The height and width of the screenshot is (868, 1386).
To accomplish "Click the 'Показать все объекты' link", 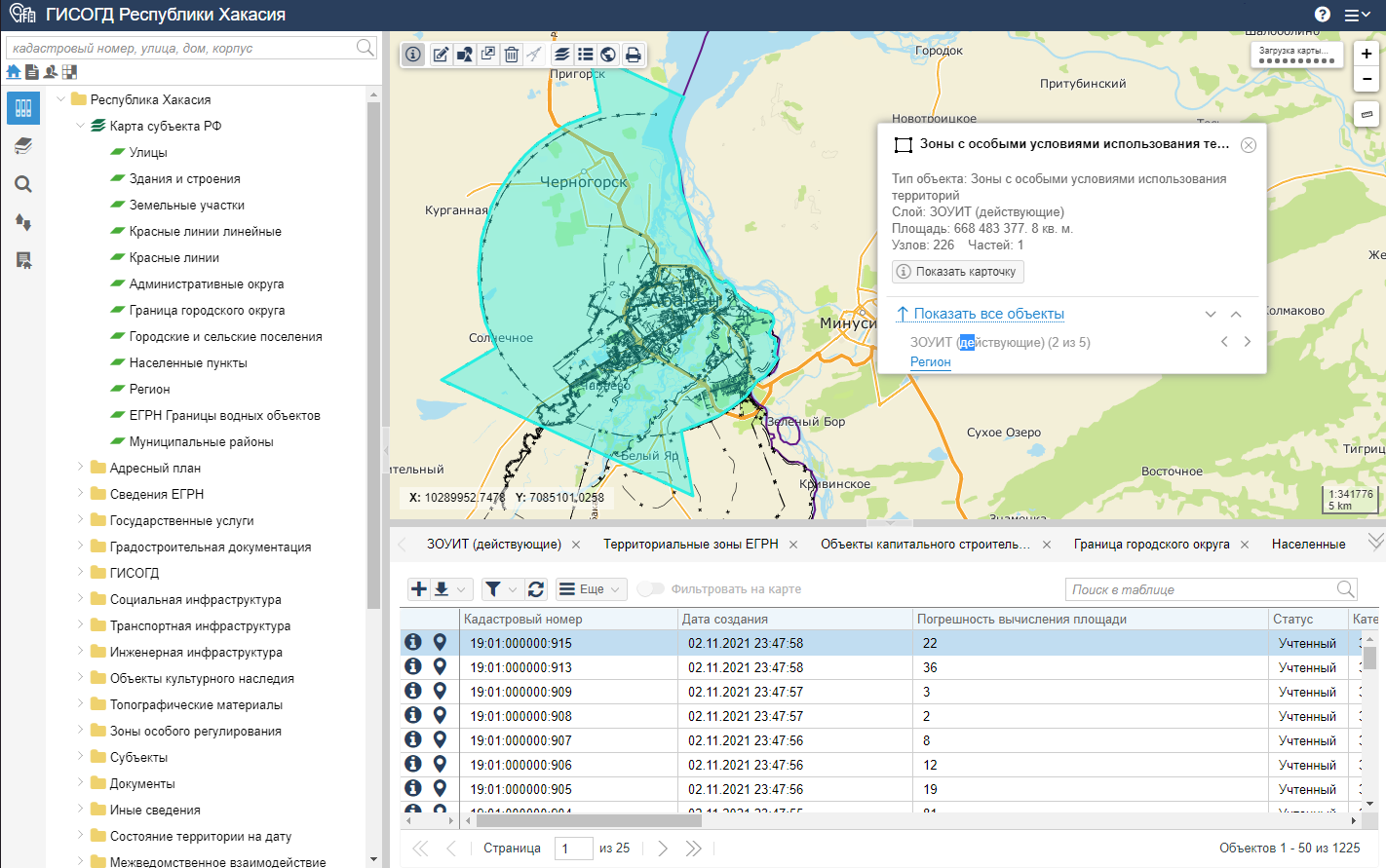I will point(988,314).
